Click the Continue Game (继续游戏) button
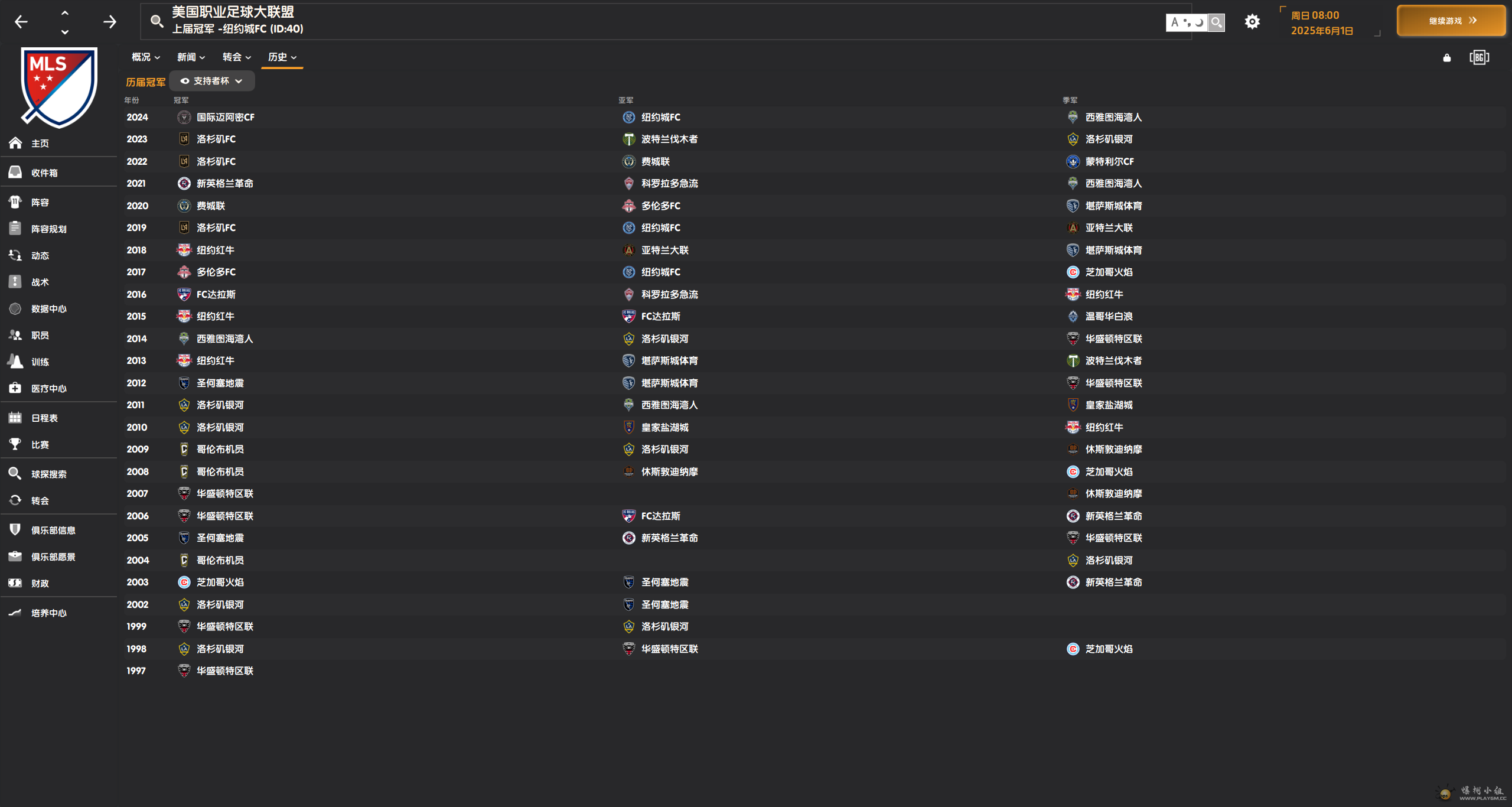The width and height of the screenshot is (1512, 807). coord(1451,21)
